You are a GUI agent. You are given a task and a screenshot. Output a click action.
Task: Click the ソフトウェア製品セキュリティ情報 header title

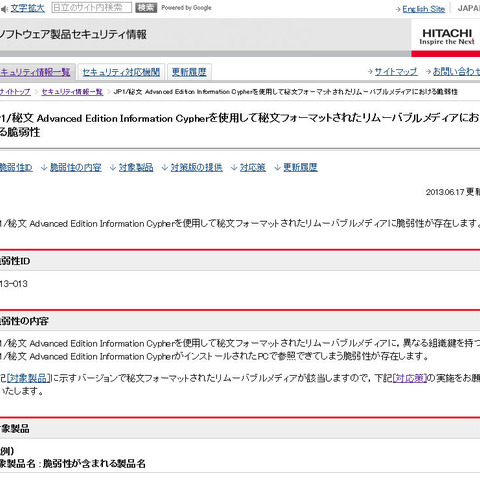pyautogui.click(x=73, y=35)
